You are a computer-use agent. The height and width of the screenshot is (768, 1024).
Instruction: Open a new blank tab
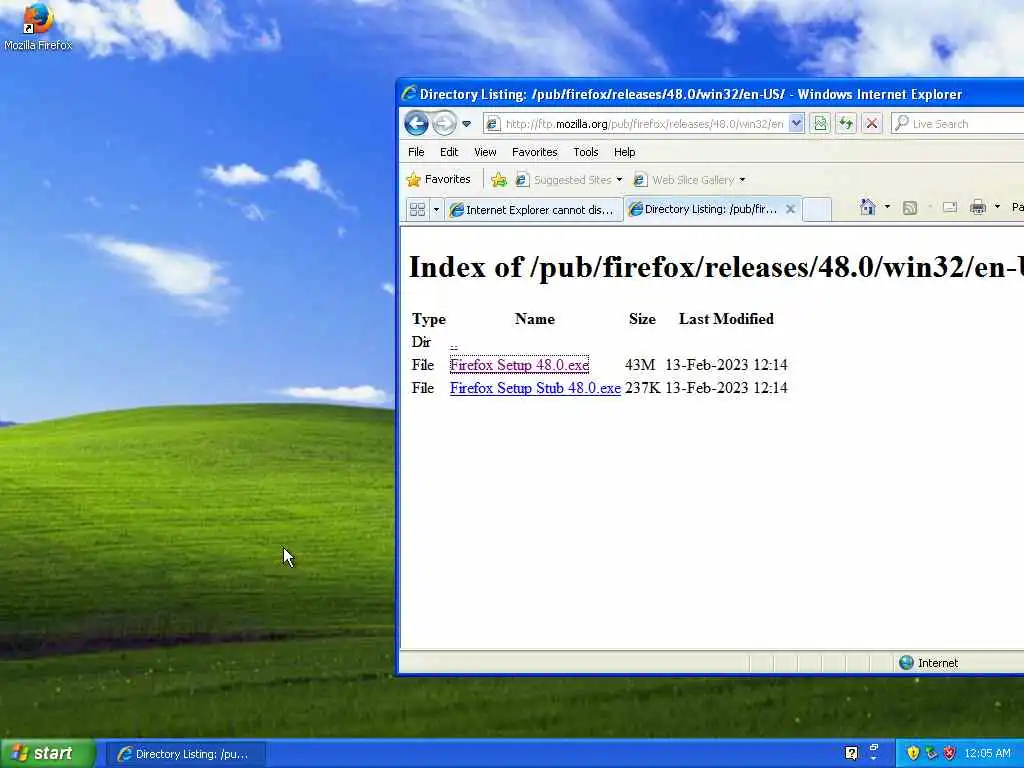click(816, 209)
